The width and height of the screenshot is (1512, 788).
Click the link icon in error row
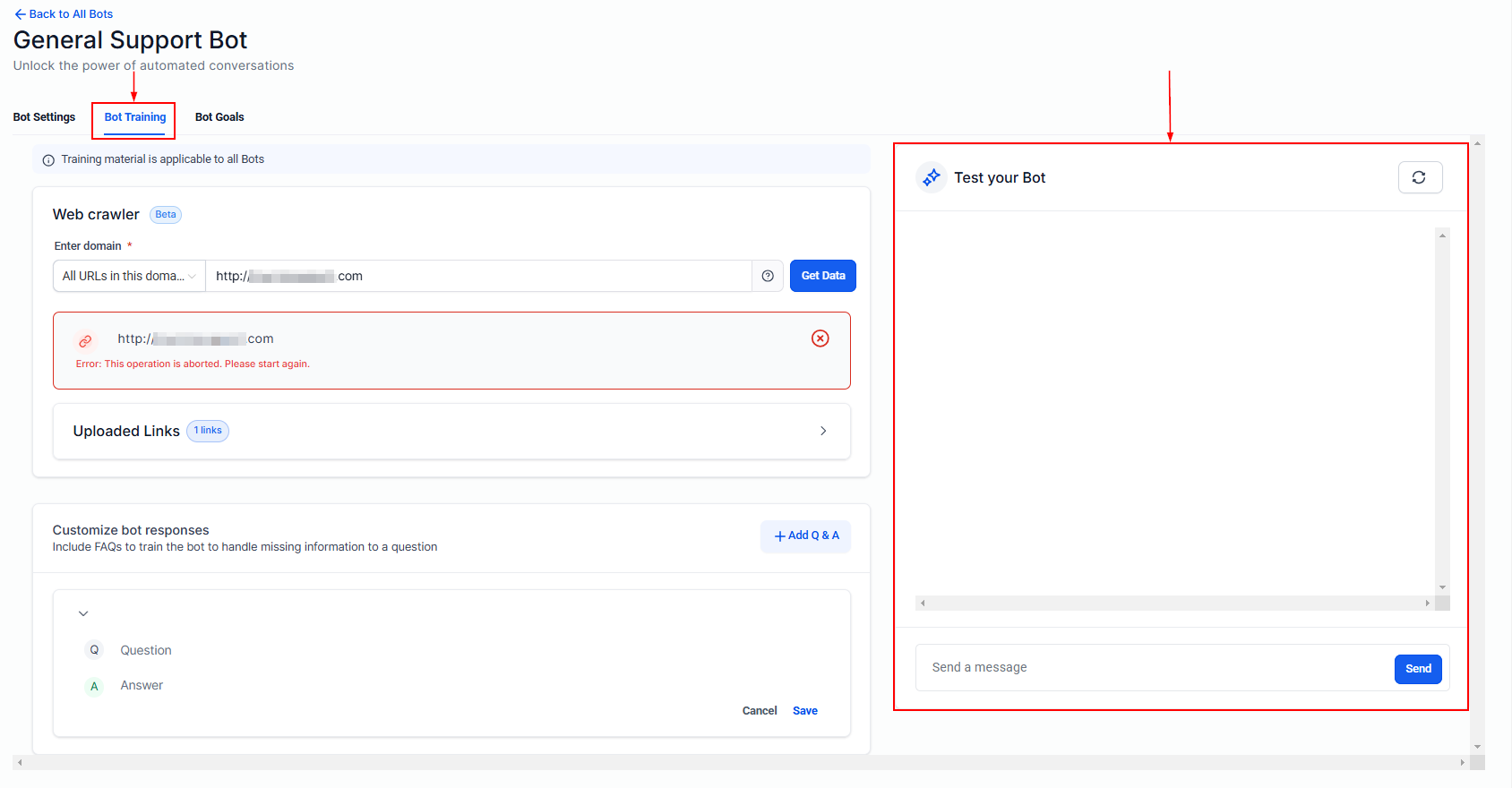[x=85, y=341]
